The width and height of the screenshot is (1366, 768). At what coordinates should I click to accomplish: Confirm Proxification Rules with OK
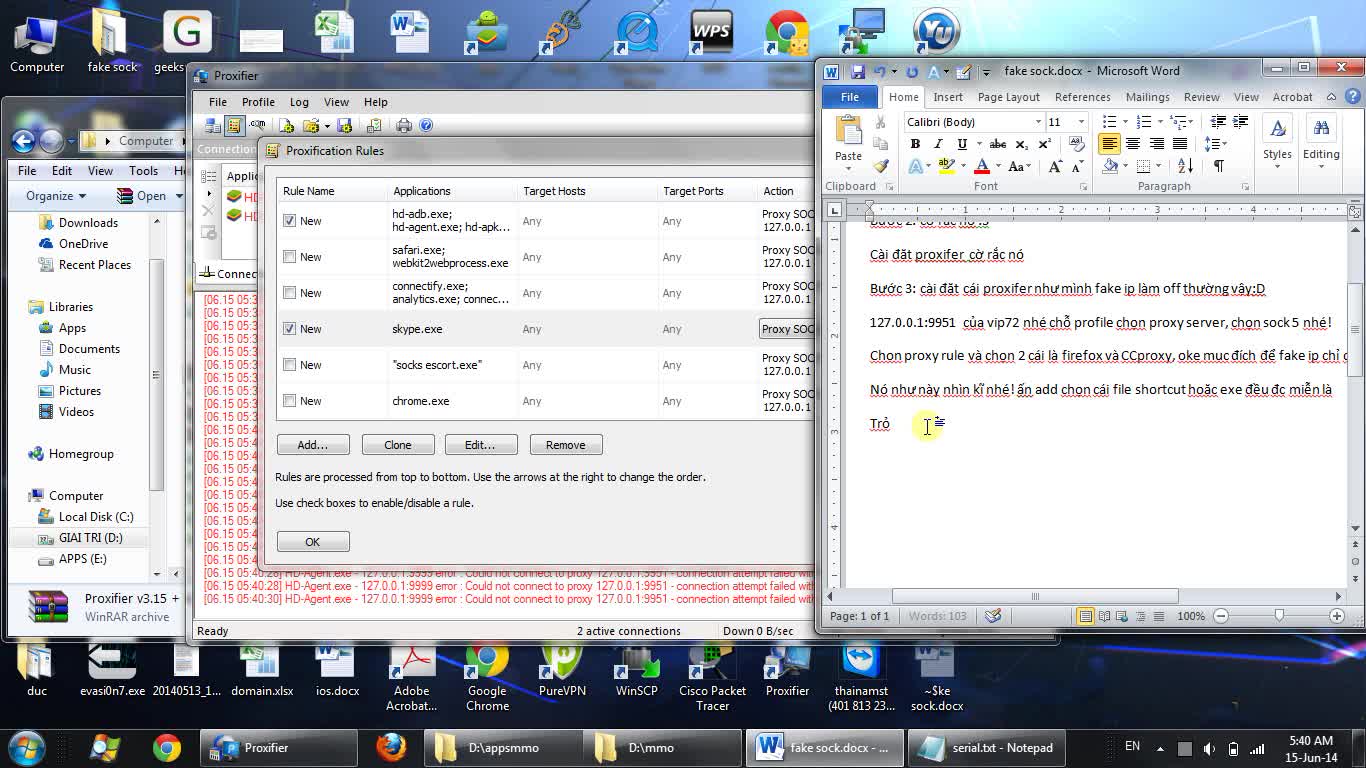click(313, 542)
